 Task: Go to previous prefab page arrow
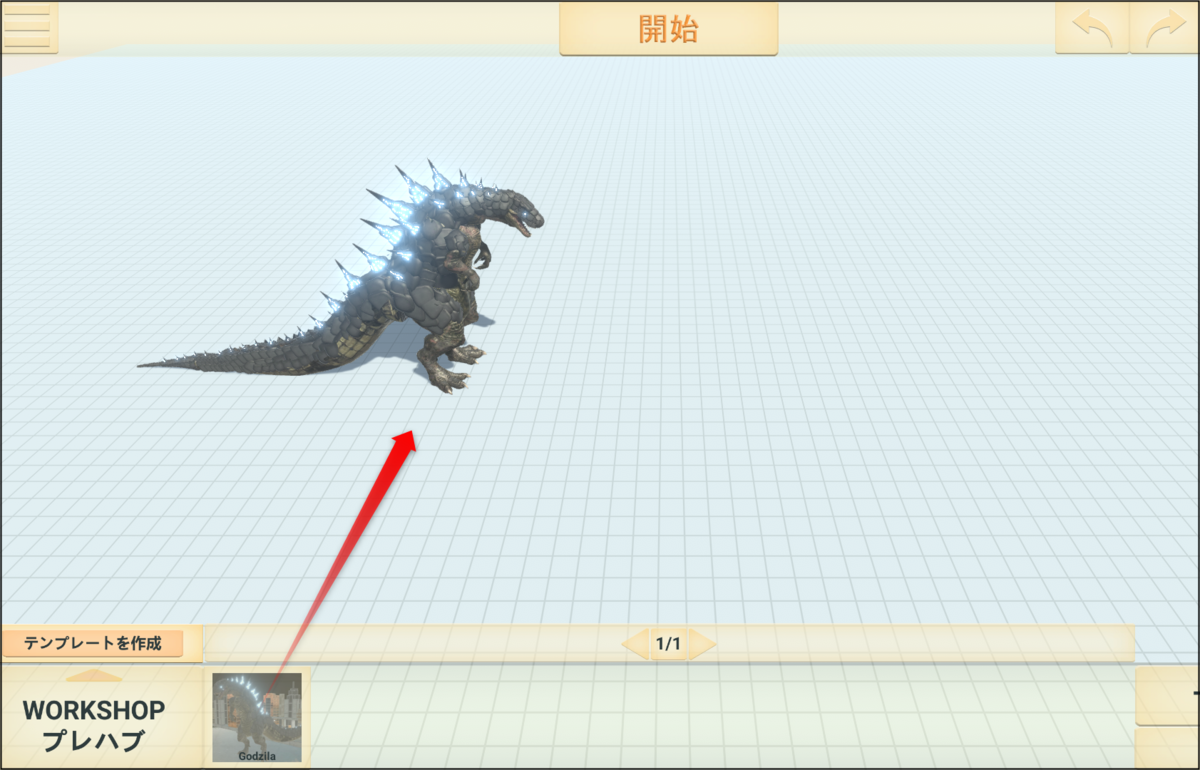coord(635,644)
